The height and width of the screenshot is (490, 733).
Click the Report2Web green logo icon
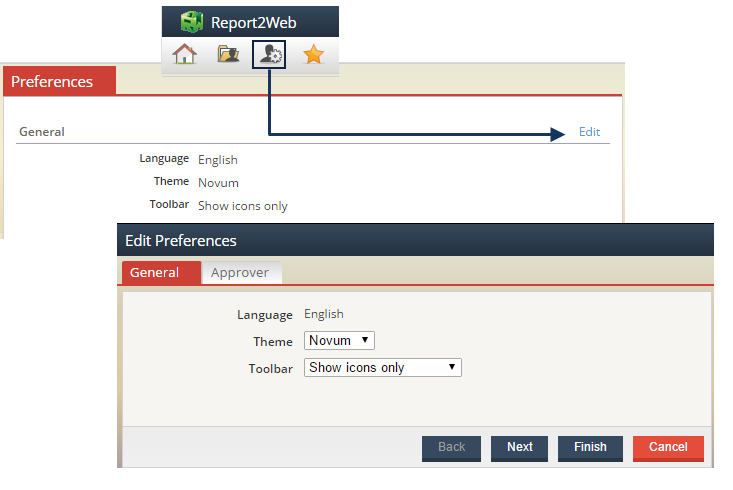point(192,22)
